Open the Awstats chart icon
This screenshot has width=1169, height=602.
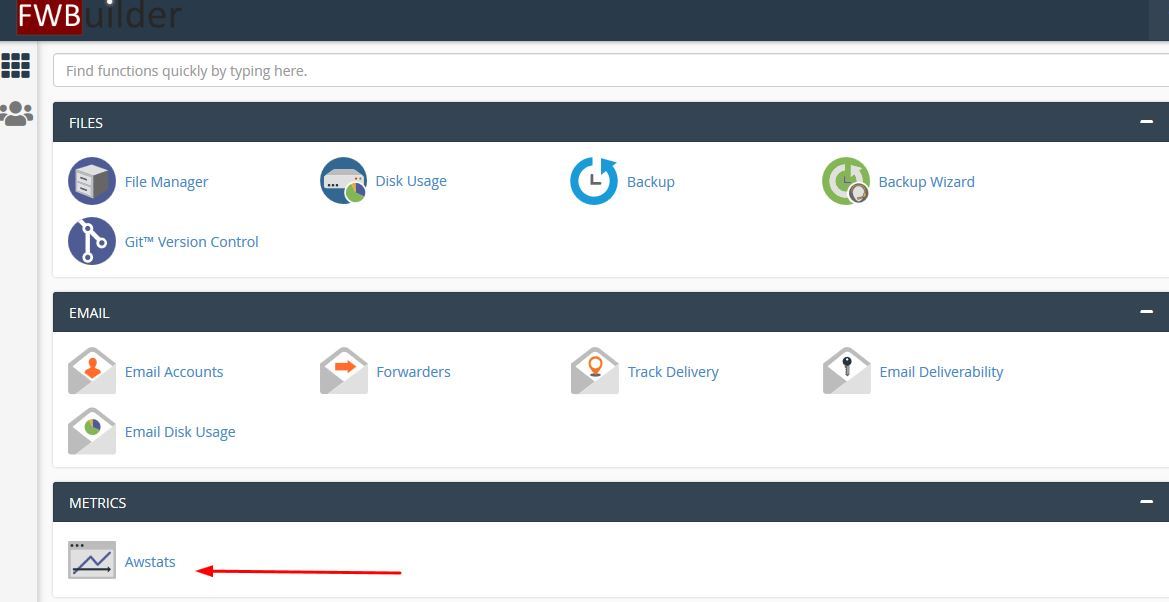click(92, 561)
